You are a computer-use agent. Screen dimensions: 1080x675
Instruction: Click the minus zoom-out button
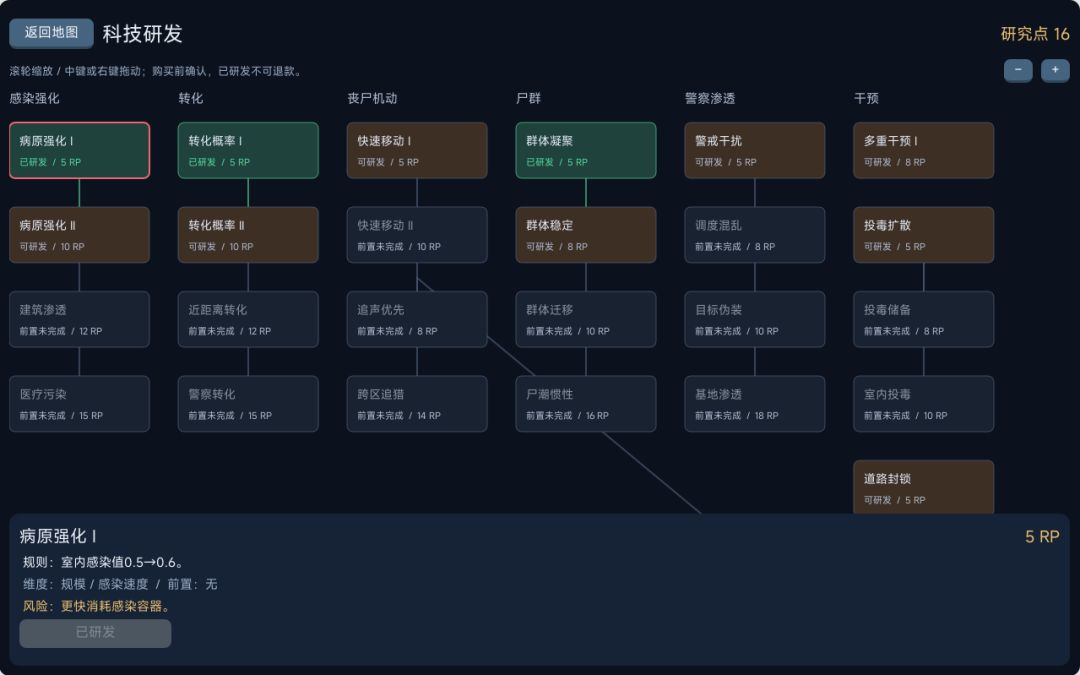pos(1018,70)
